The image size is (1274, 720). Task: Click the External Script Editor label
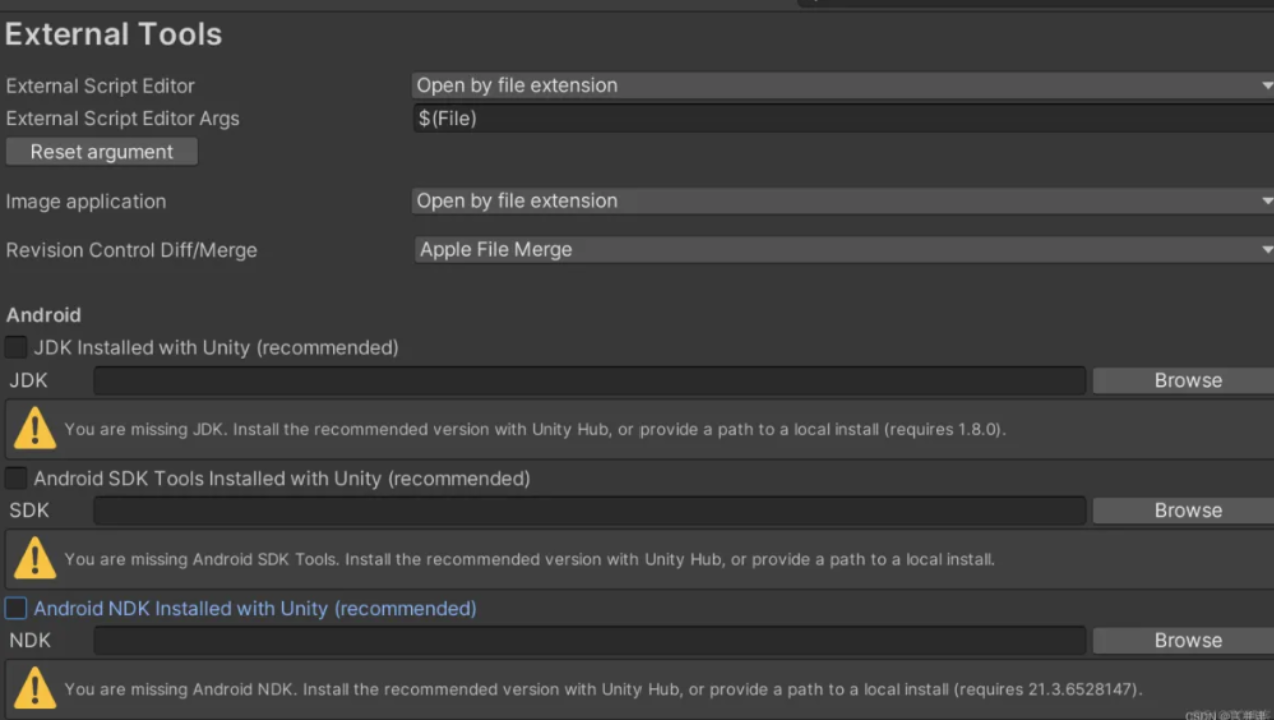pyautogui.click(x=100, y=86)
